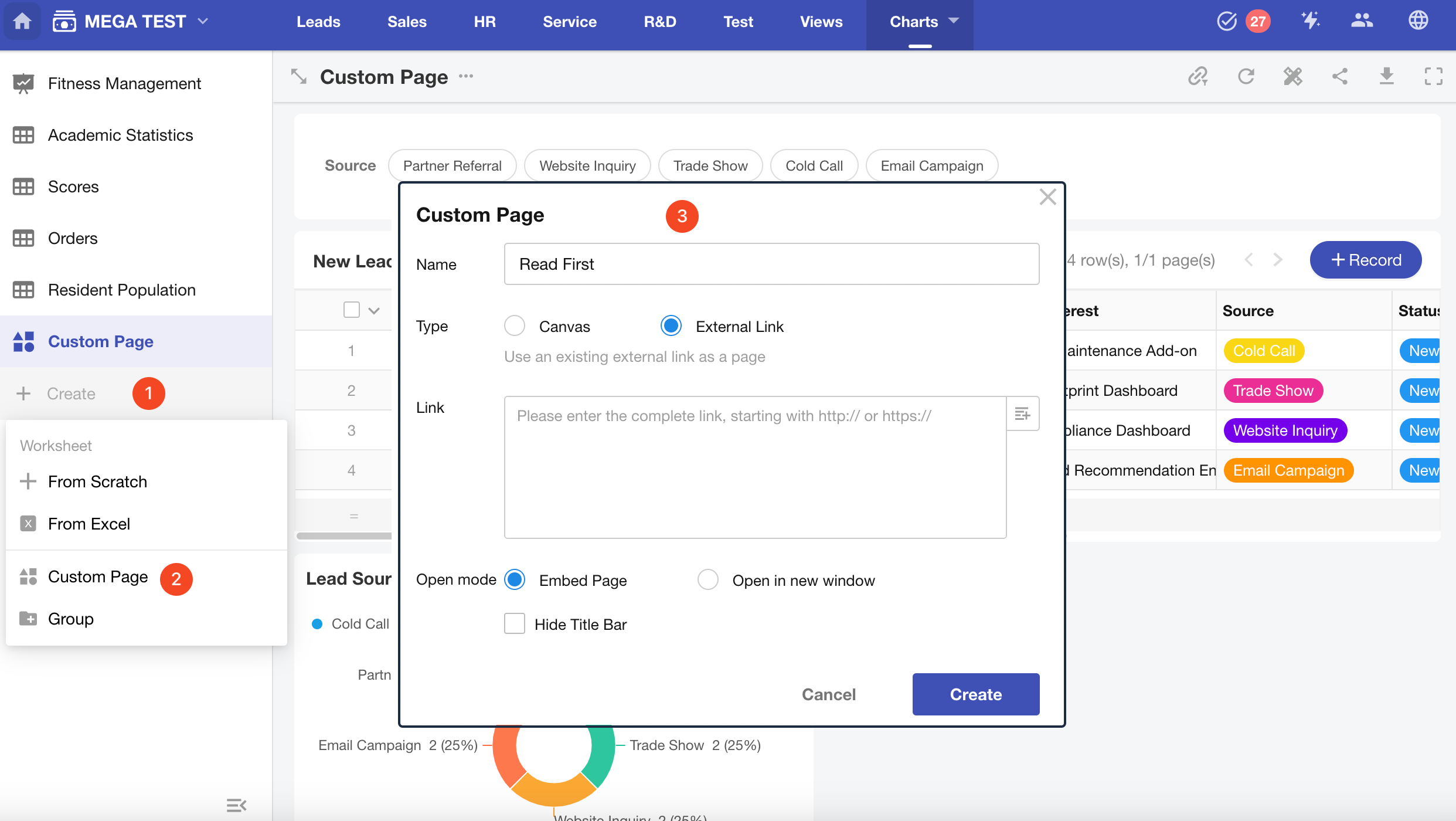
Task: Click the share icon in page toolbar
Action: pos(1340,76)
